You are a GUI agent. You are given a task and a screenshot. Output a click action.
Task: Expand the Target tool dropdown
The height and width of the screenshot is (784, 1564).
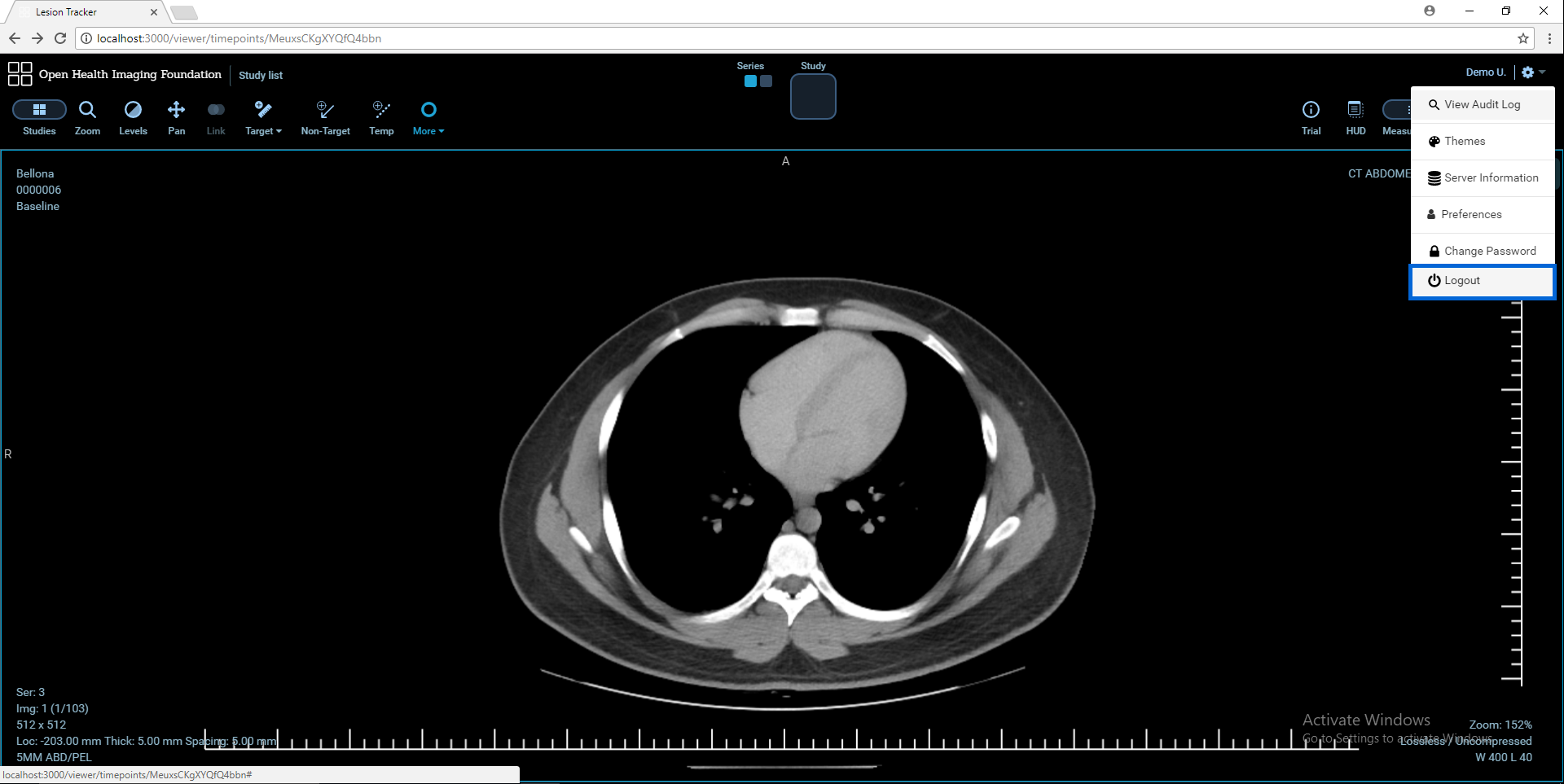click(x=263, y=117)
